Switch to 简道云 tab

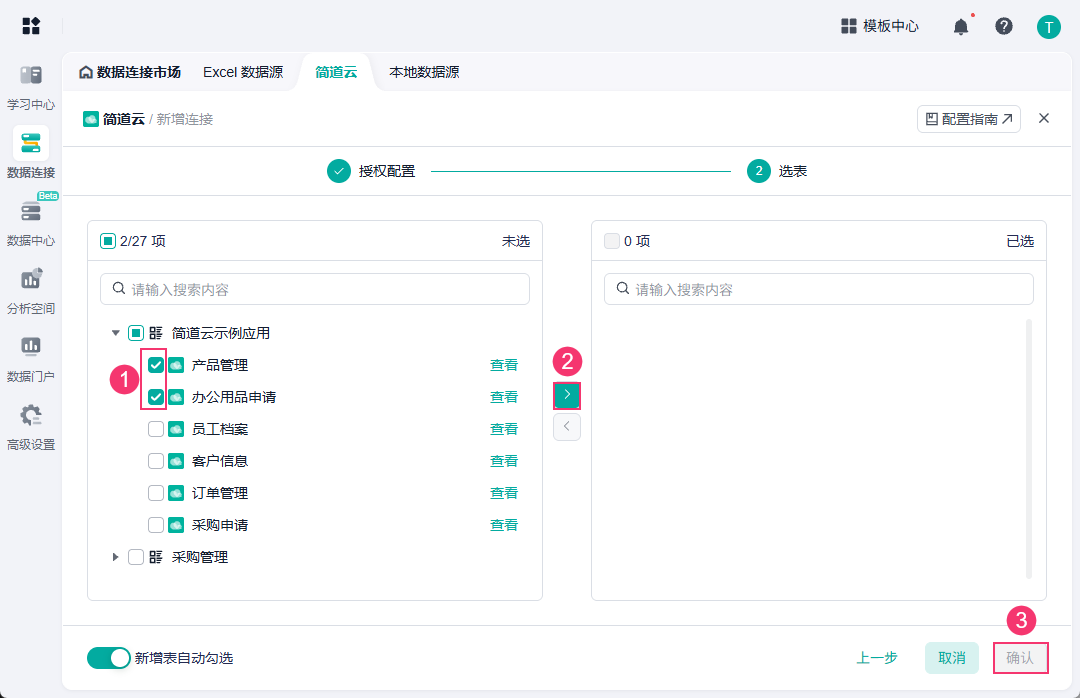(336, 72)
